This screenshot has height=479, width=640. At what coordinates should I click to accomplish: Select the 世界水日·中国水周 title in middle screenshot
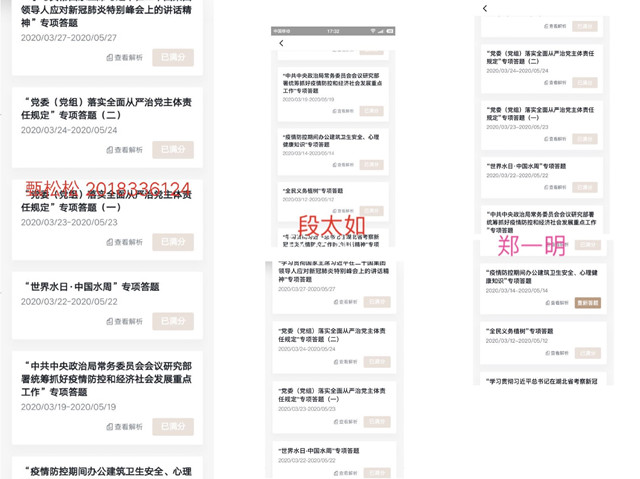point(319,451)
